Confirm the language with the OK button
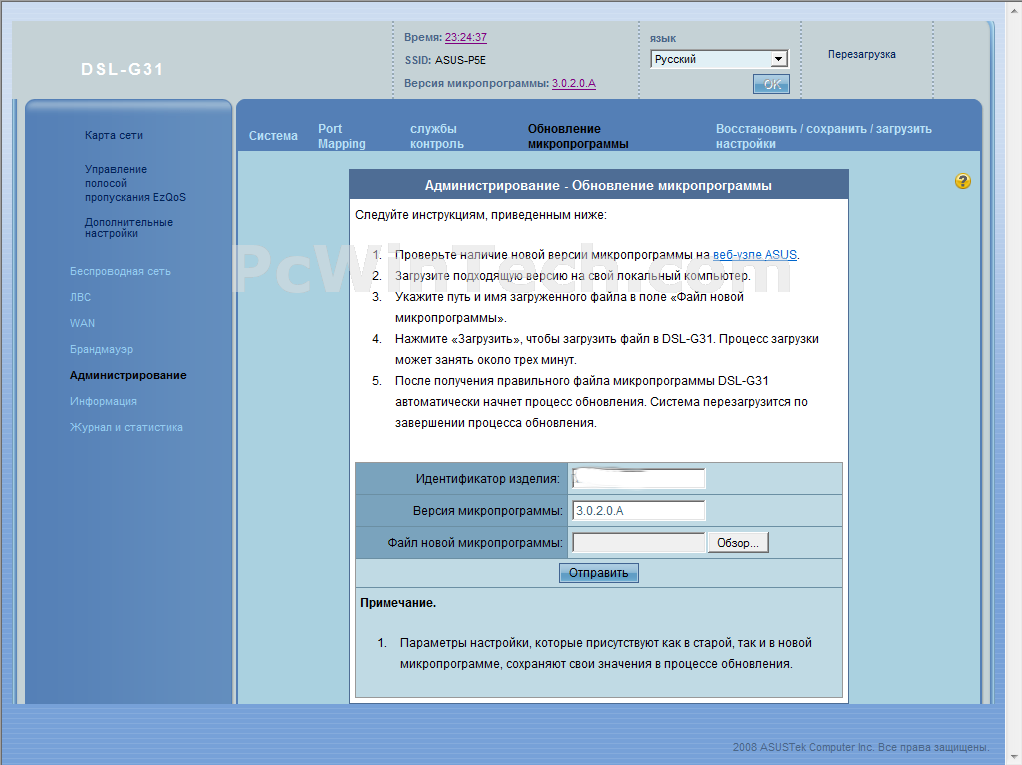Image resolution: width=1022 pixels, height=765 pixels. click(771, 84)
